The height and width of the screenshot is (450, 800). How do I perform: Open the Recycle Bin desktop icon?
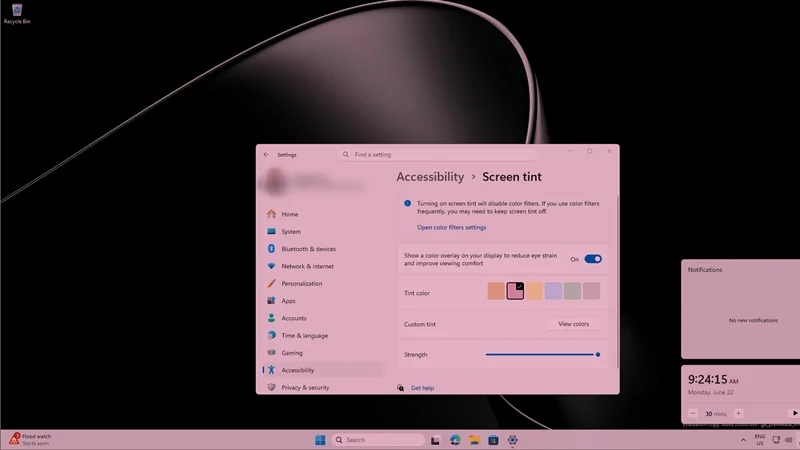pos(17,14)
